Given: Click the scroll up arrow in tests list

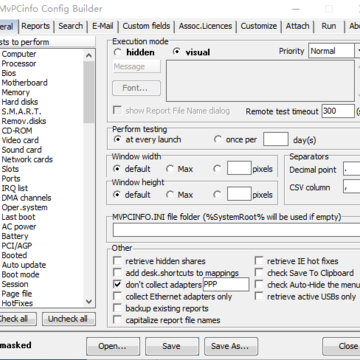Looking at the screenshot, I should pos(89,55).
